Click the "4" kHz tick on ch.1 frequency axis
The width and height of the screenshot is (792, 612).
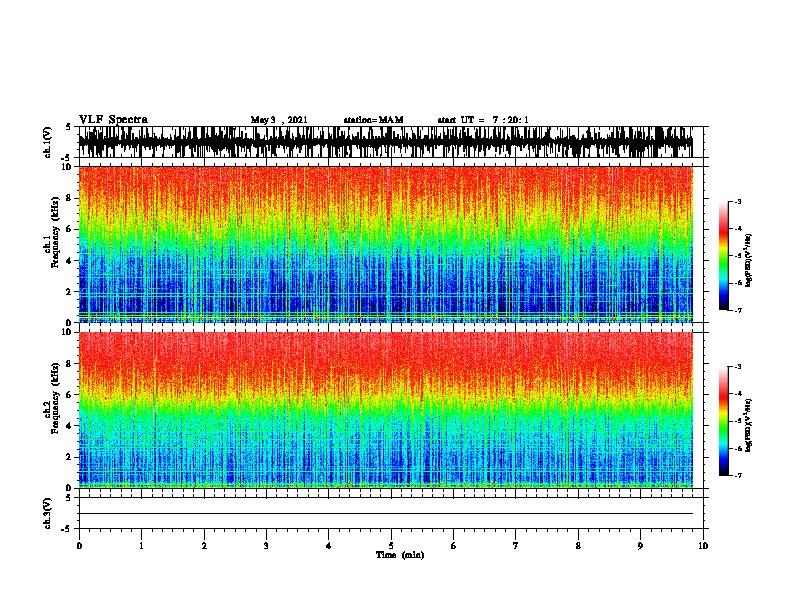(69, 261)
